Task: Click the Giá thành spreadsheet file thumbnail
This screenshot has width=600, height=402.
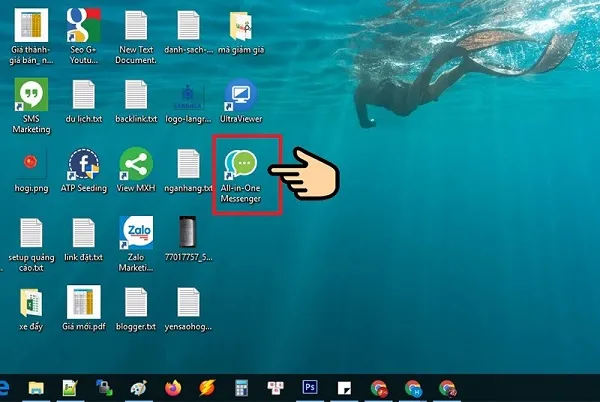Action: (x=28, y=26)
